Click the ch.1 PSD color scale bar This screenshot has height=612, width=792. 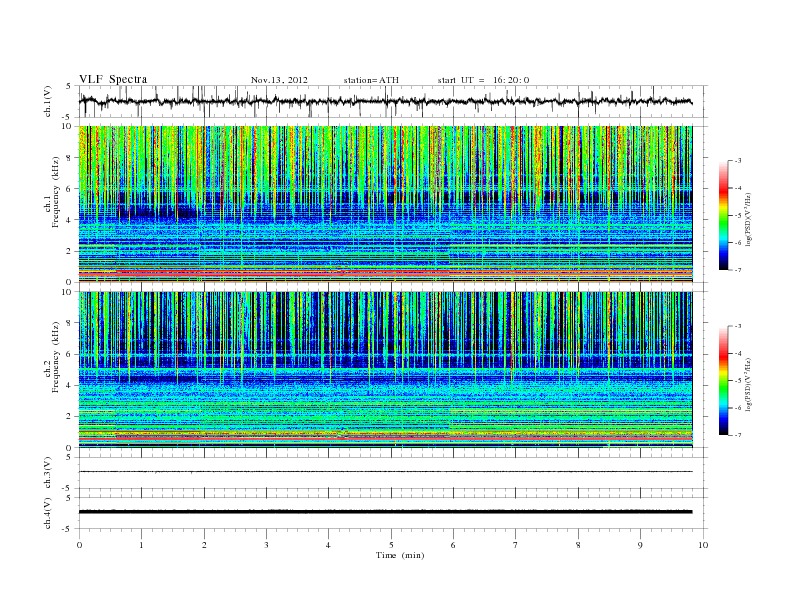[x=723, y=215]
